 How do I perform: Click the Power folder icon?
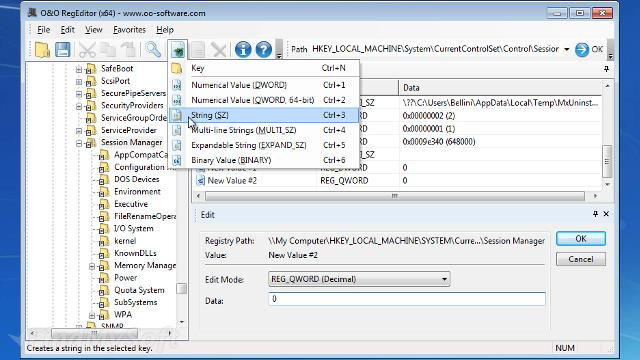(104, 278)
